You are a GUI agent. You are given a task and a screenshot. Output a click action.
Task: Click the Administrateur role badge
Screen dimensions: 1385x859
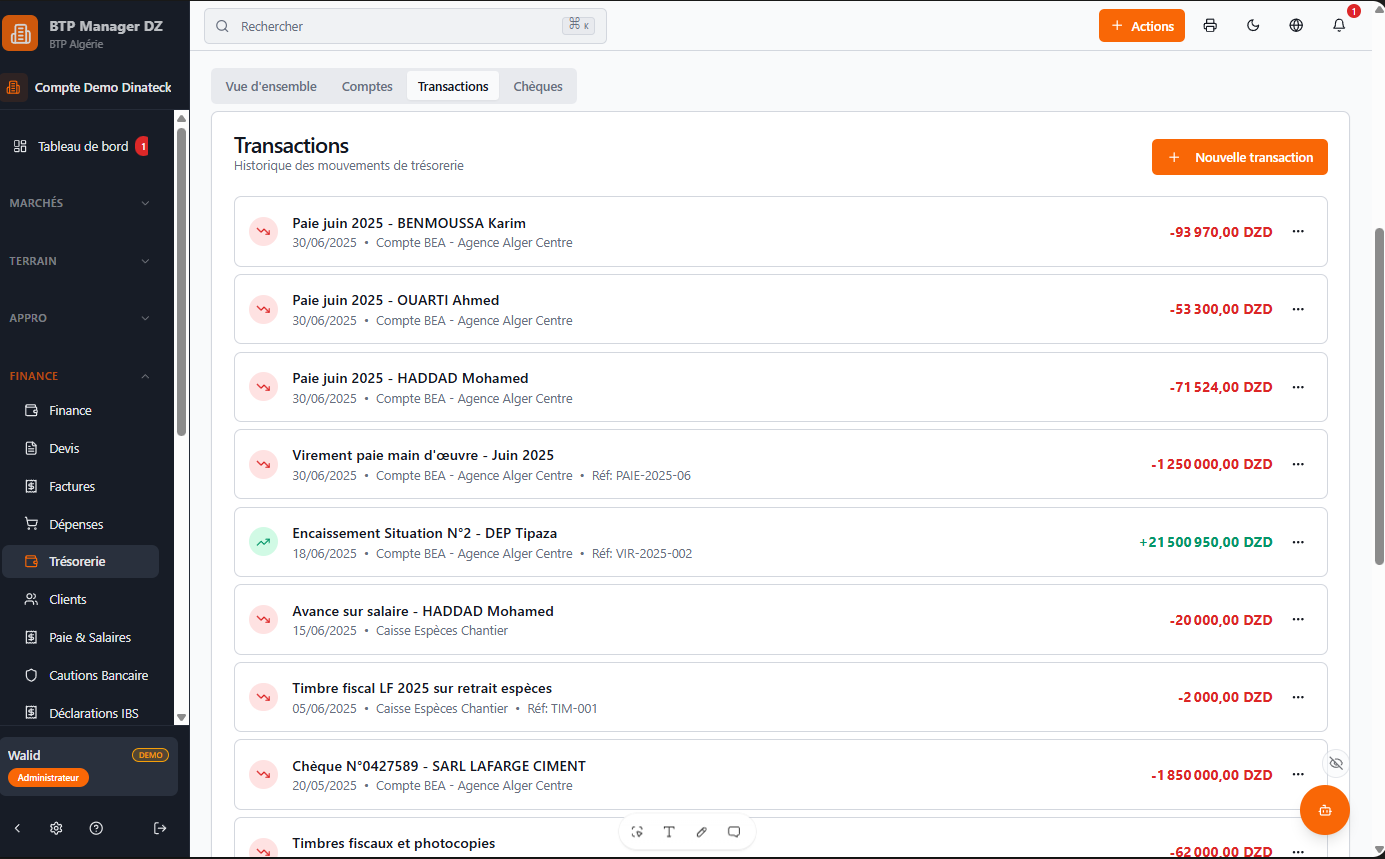[48, 777]
